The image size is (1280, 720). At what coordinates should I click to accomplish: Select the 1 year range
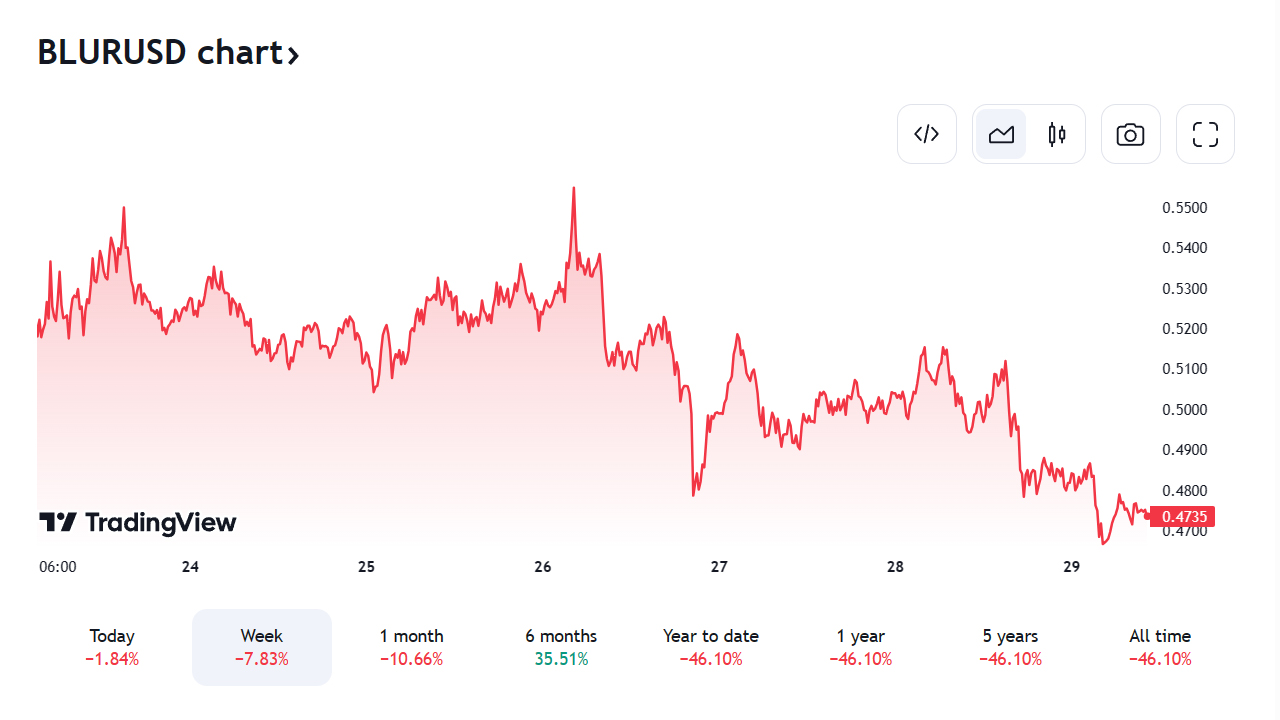coord(861,647)
